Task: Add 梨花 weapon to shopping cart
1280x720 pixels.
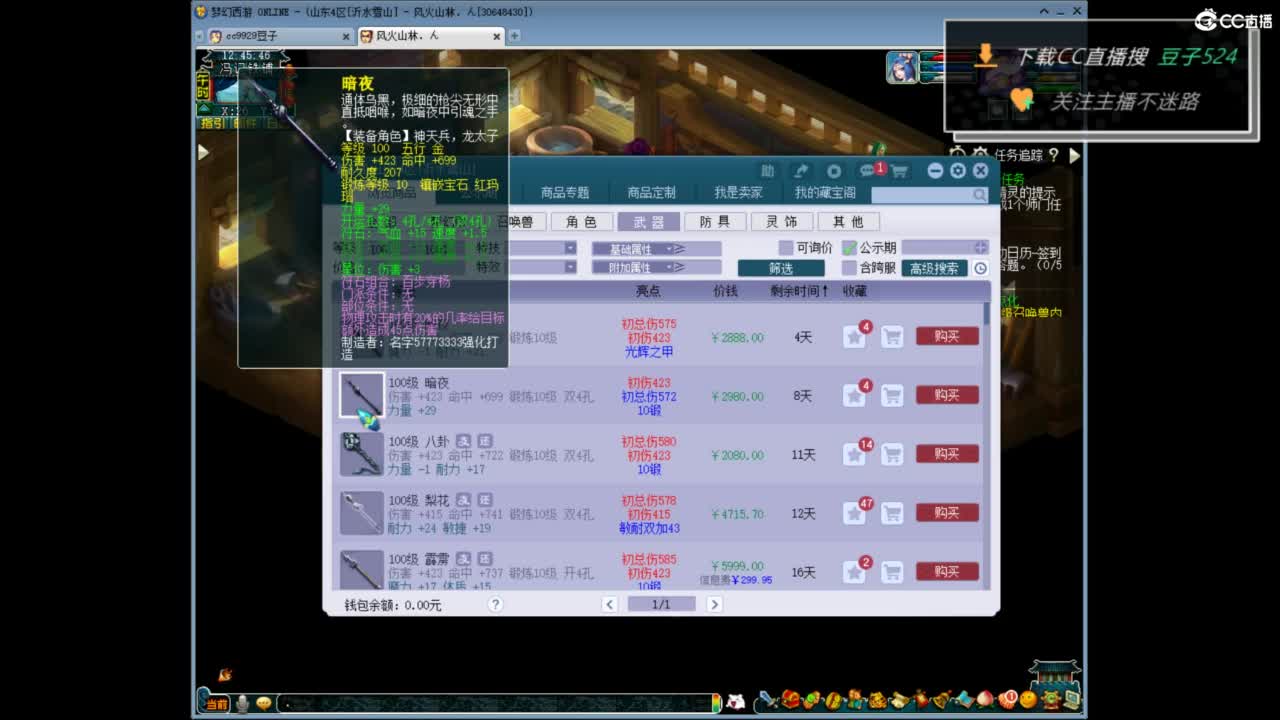Action: (892, 513)
